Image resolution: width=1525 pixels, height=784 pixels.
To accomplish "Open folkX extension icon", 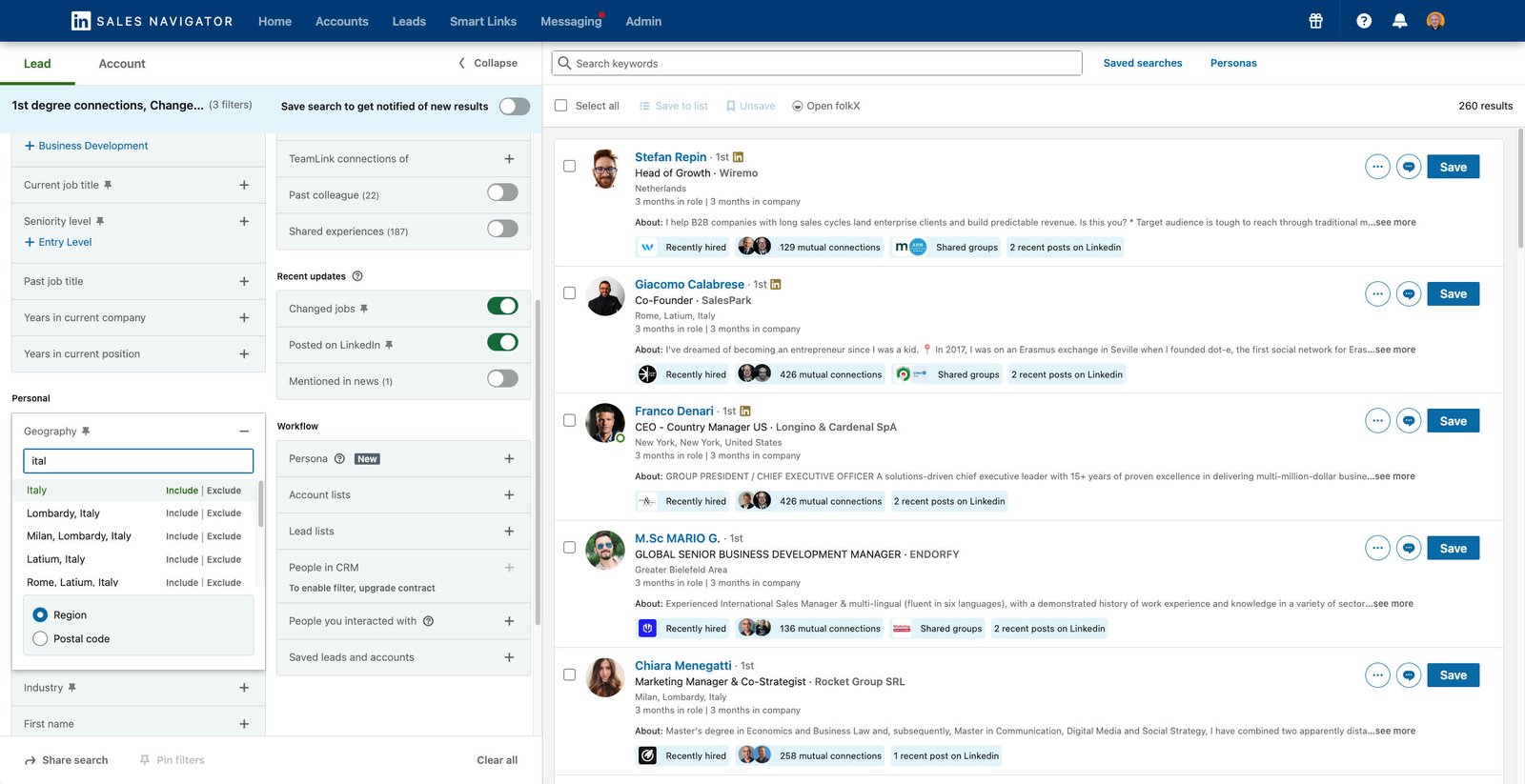I will click(x=797, y=106).
